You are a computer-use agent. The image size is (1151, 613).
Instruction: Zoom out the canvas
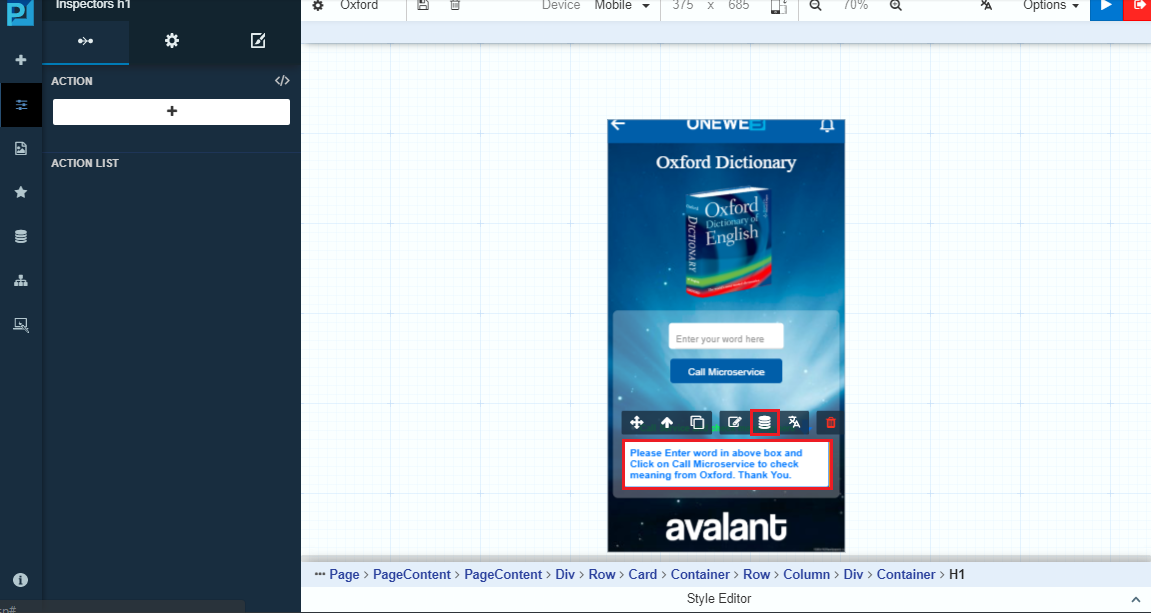[816, 5]
